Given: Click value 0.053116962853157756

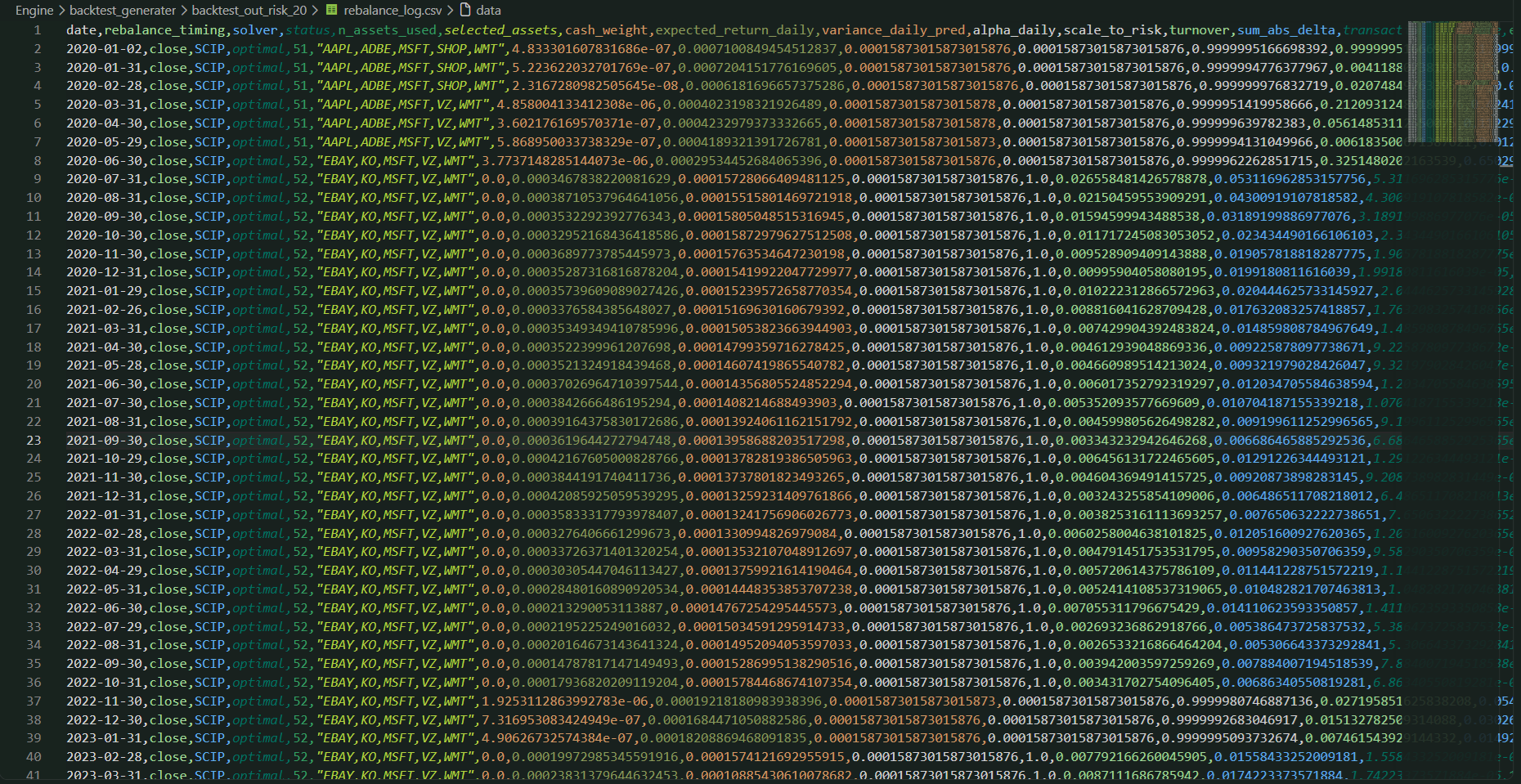Looking at the screenshot, I should pos(1290,178).
